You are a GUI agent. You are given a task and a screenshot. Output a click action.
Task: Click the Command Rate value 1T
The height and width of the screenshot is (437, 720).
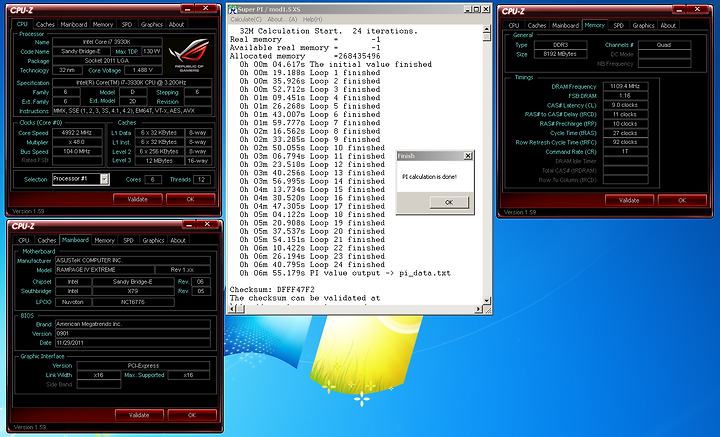(x=625, y=151)
